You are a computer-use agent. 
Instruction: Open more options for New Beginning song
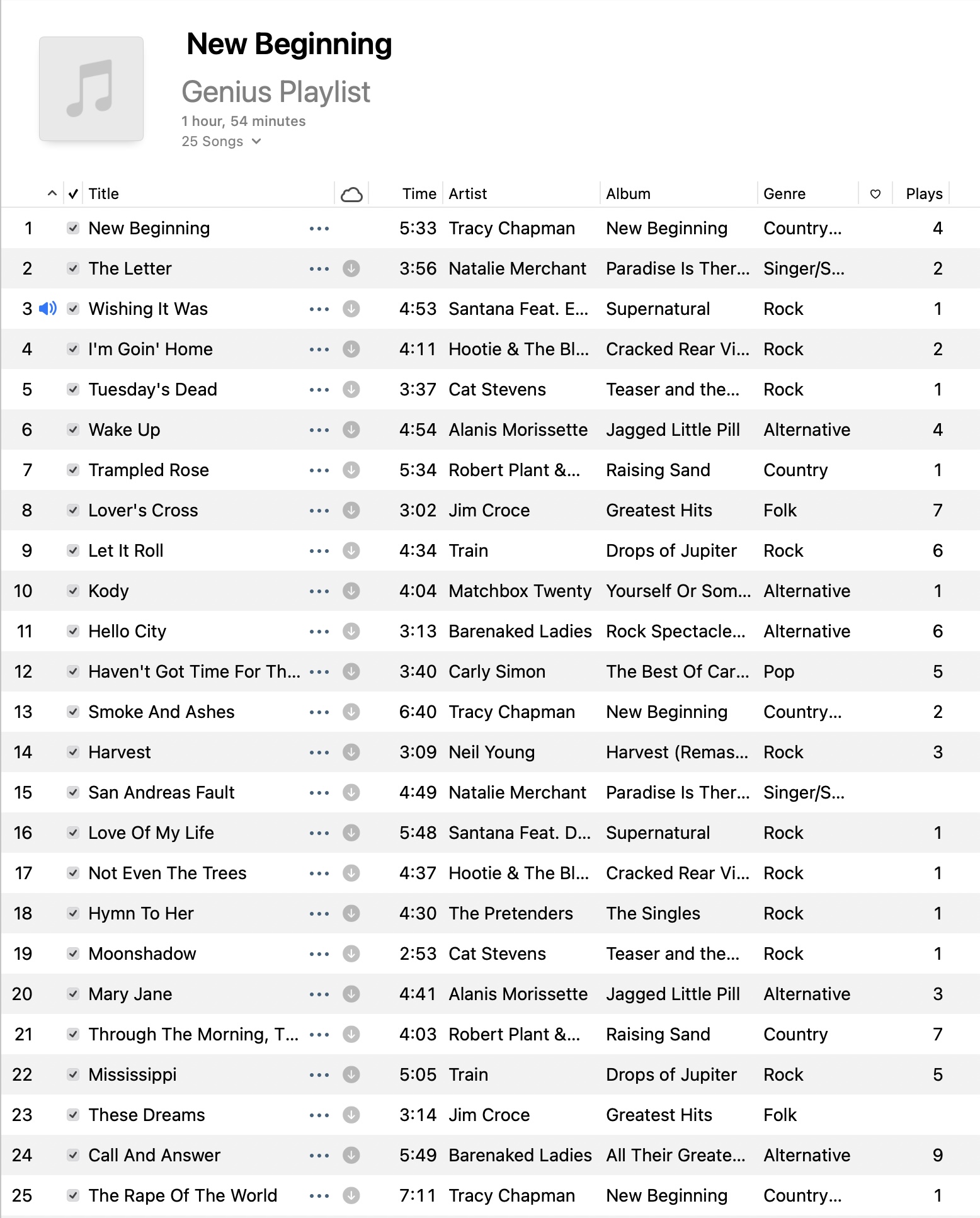[319, 229]
